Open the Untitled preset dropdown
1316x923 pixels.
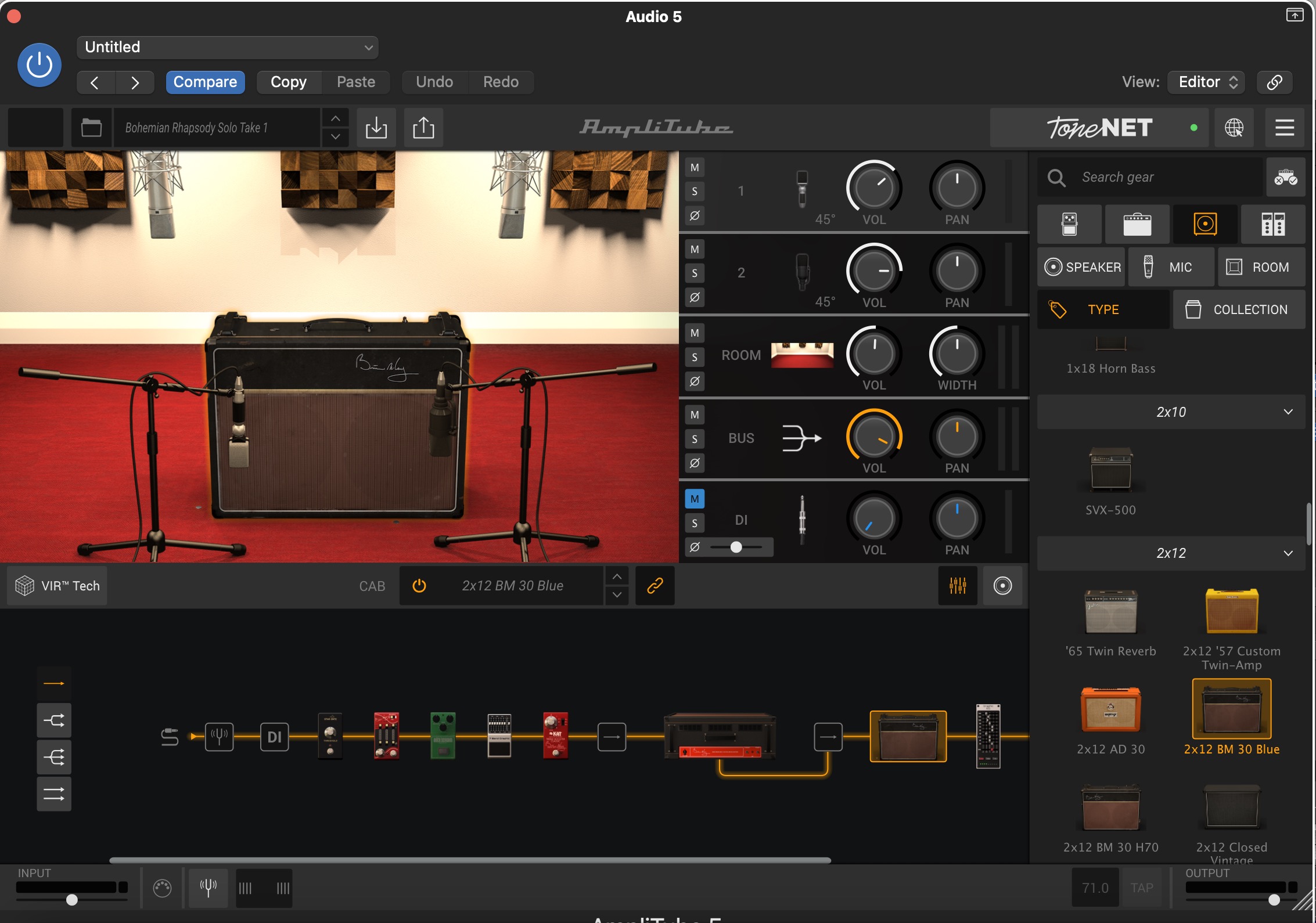tap(227, 47)
